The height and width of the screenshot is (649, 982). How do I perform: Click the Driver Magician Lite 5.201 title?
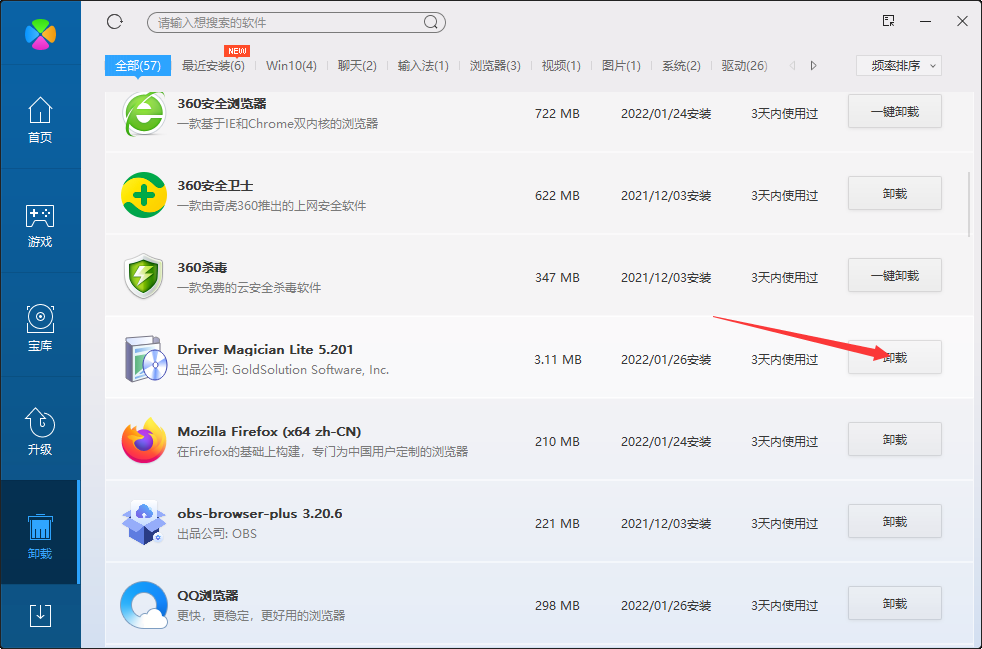coord(266,350)
